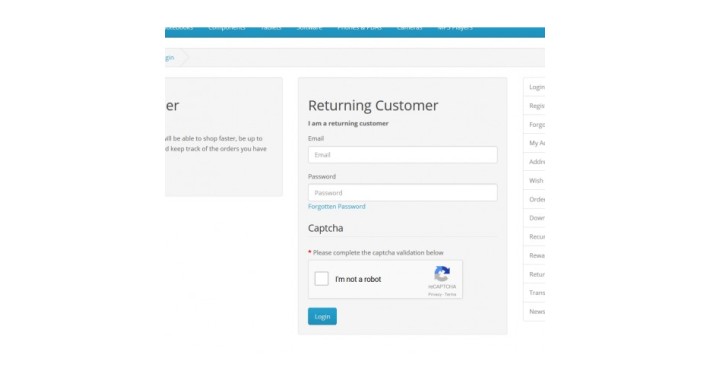
Task: Select Login in the right sidebar list
Action: [534, 87]
